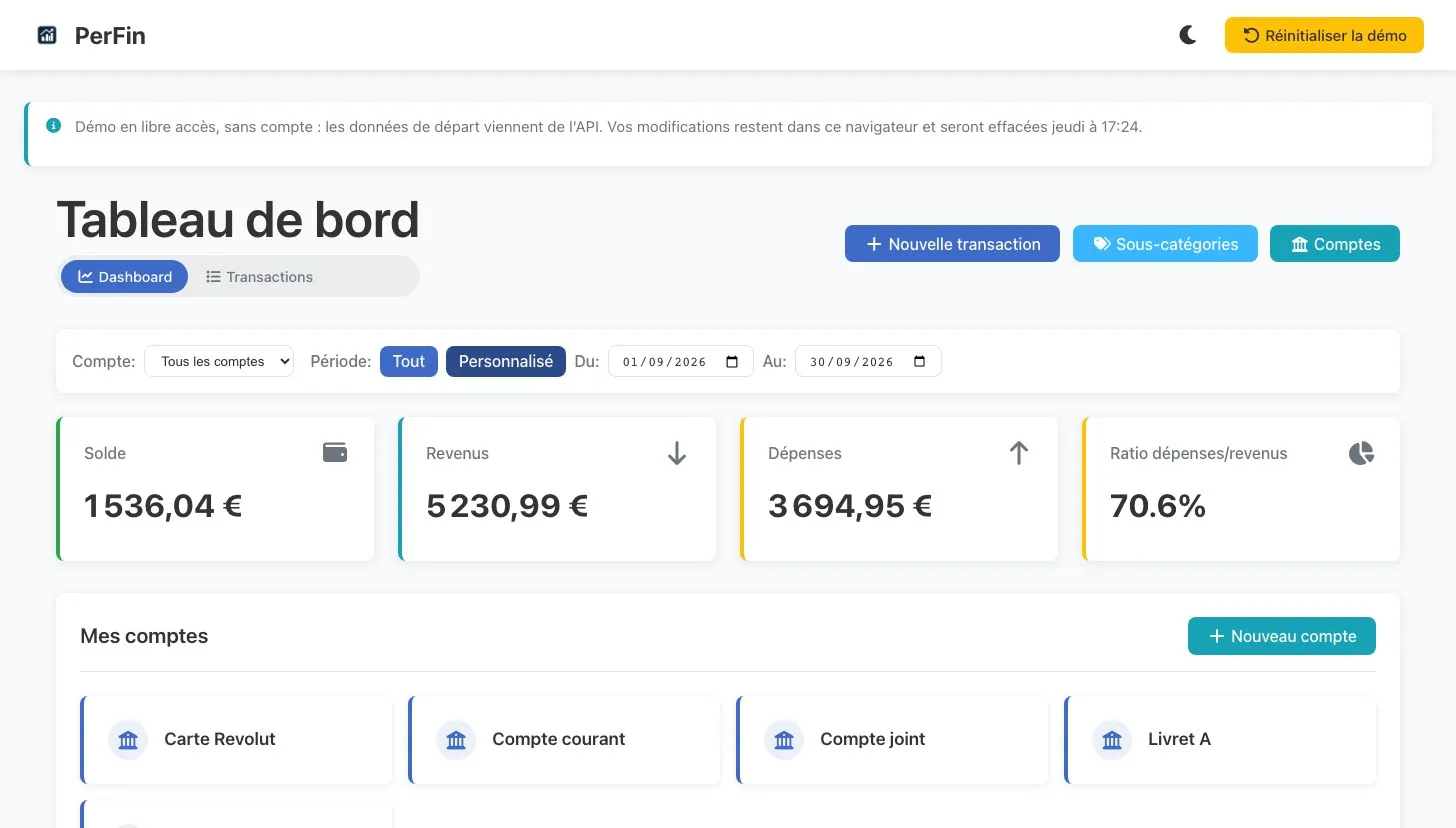The height and width of the screenshot is (828, 1456).
Task: Click the Tableau de bord page title
Action: [x=238, y=219]
